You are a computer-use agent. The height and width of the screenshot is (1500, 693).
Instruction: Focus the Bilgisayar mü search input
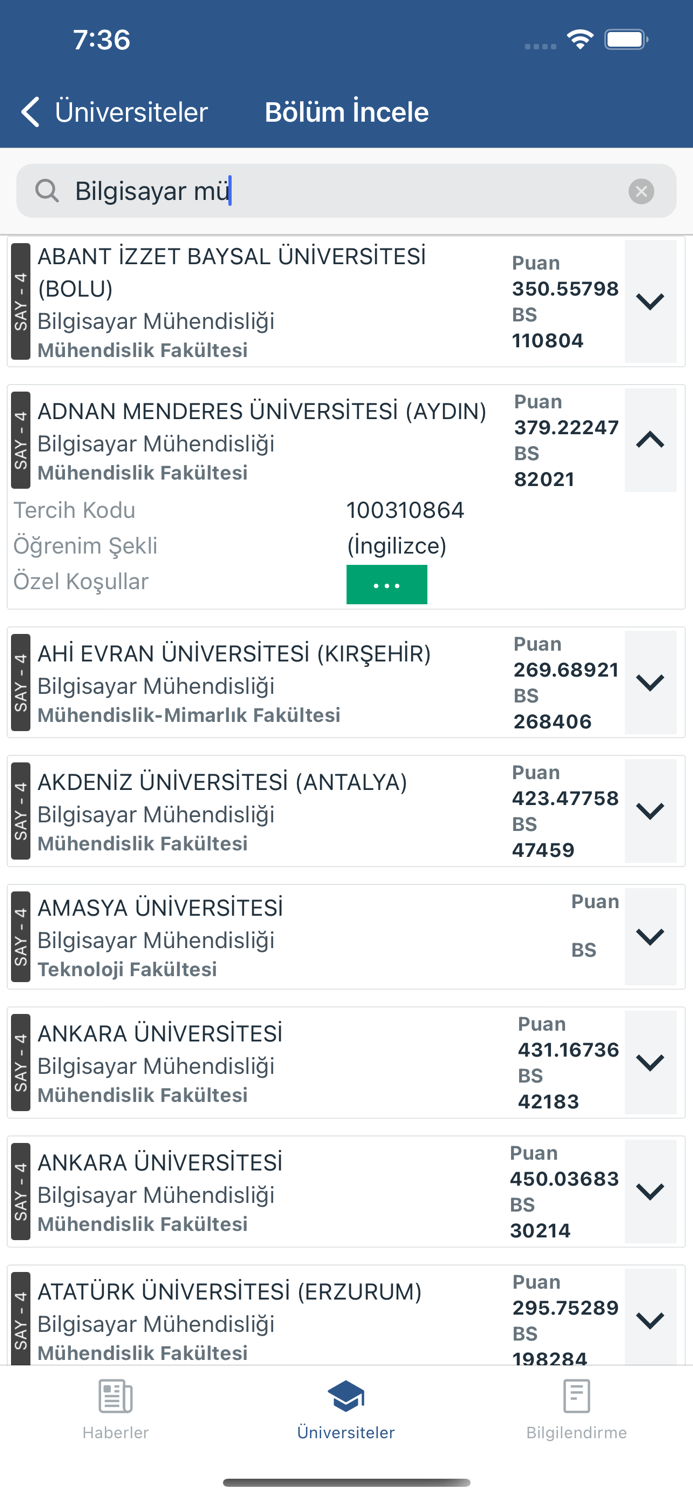[340, 191]
